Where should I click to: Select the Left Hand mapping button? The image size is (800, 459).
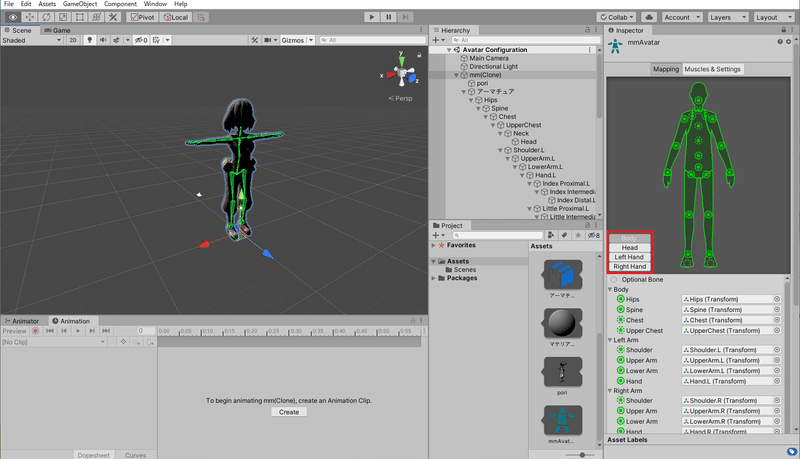pos(629,257)
